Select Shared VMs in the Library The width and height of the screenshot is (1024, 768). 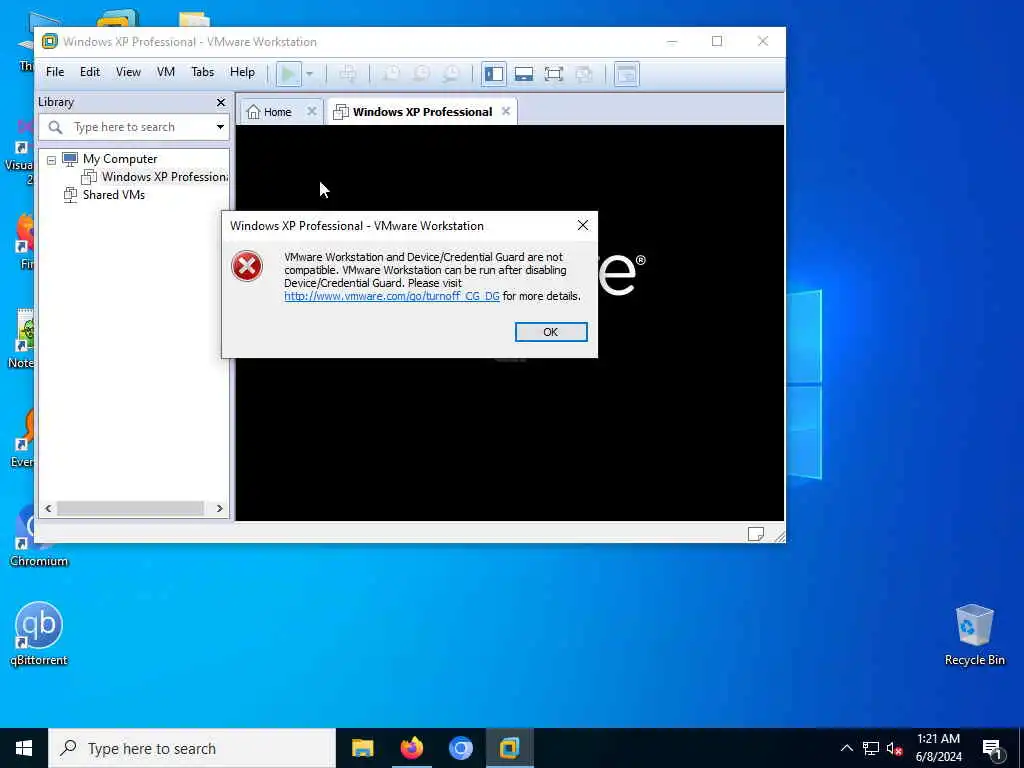click(114, 195)
